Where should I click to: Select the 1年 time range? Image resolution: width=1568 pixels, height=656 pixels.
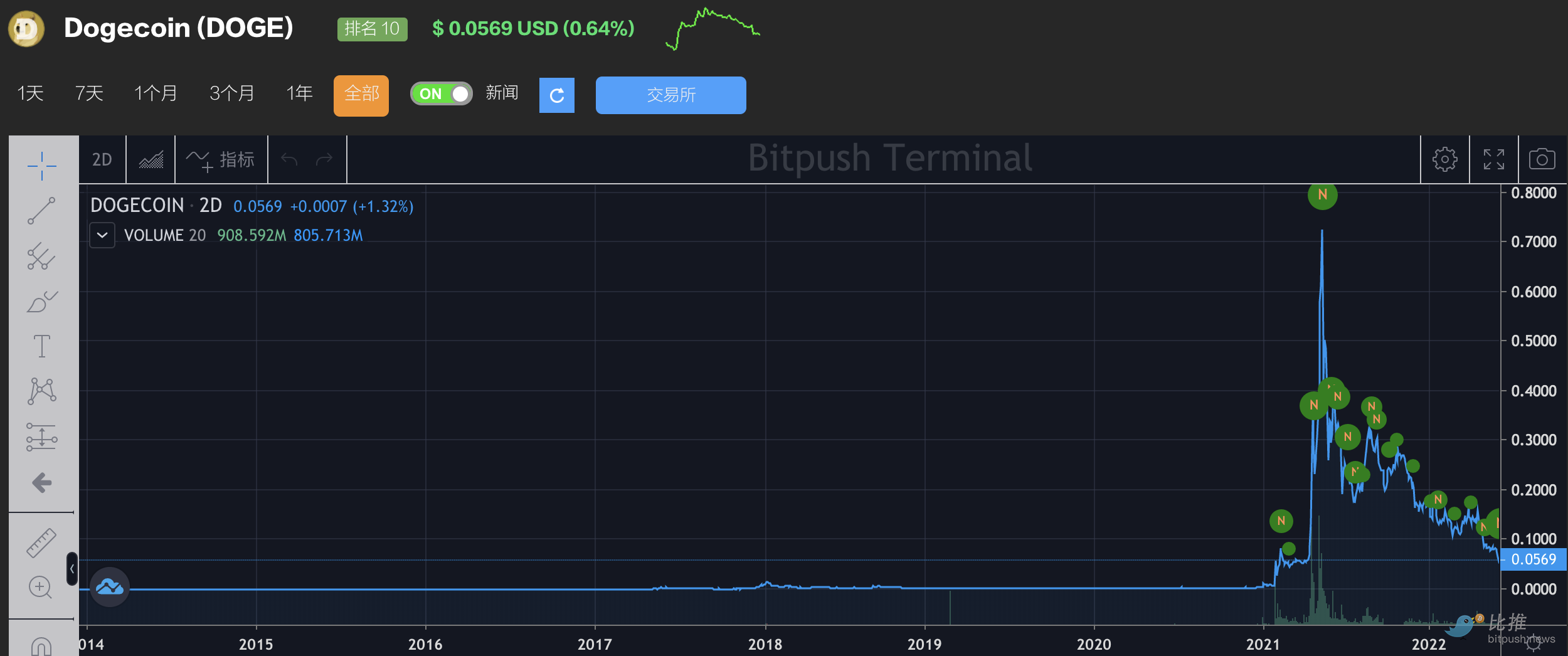[x=299, y=94]
